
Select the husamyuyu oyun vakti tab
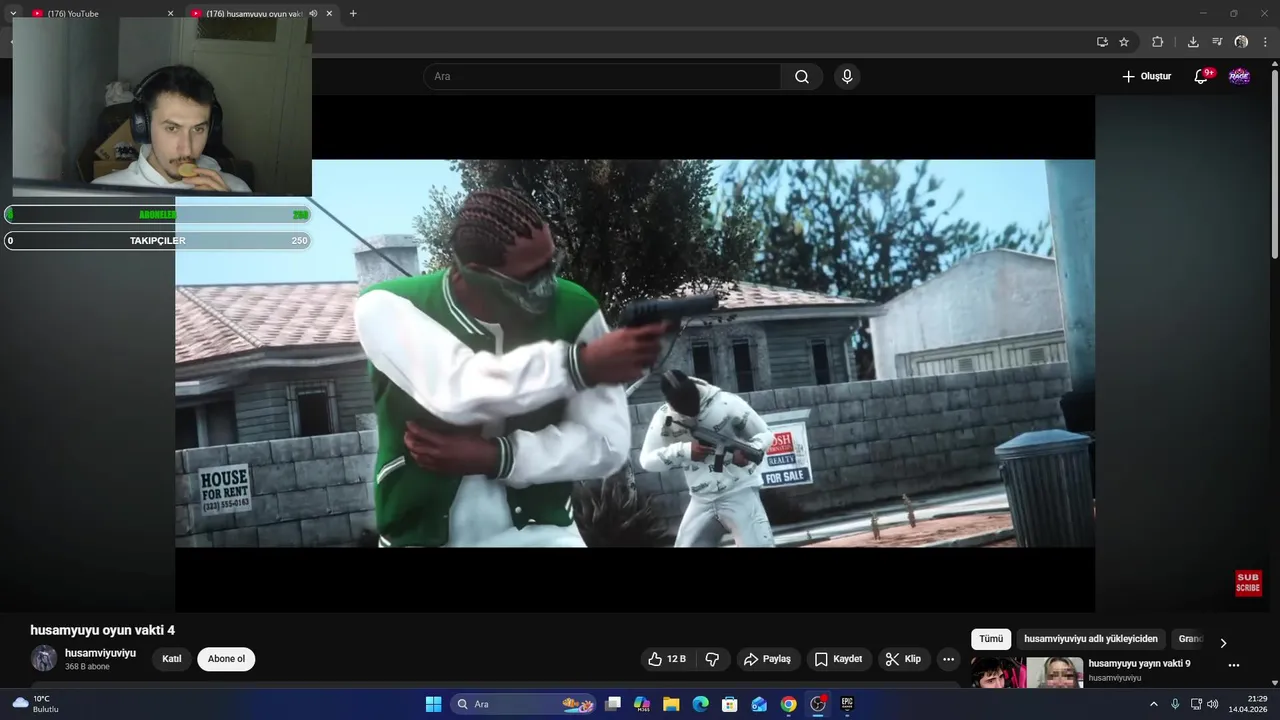click(x=255, y=14)
